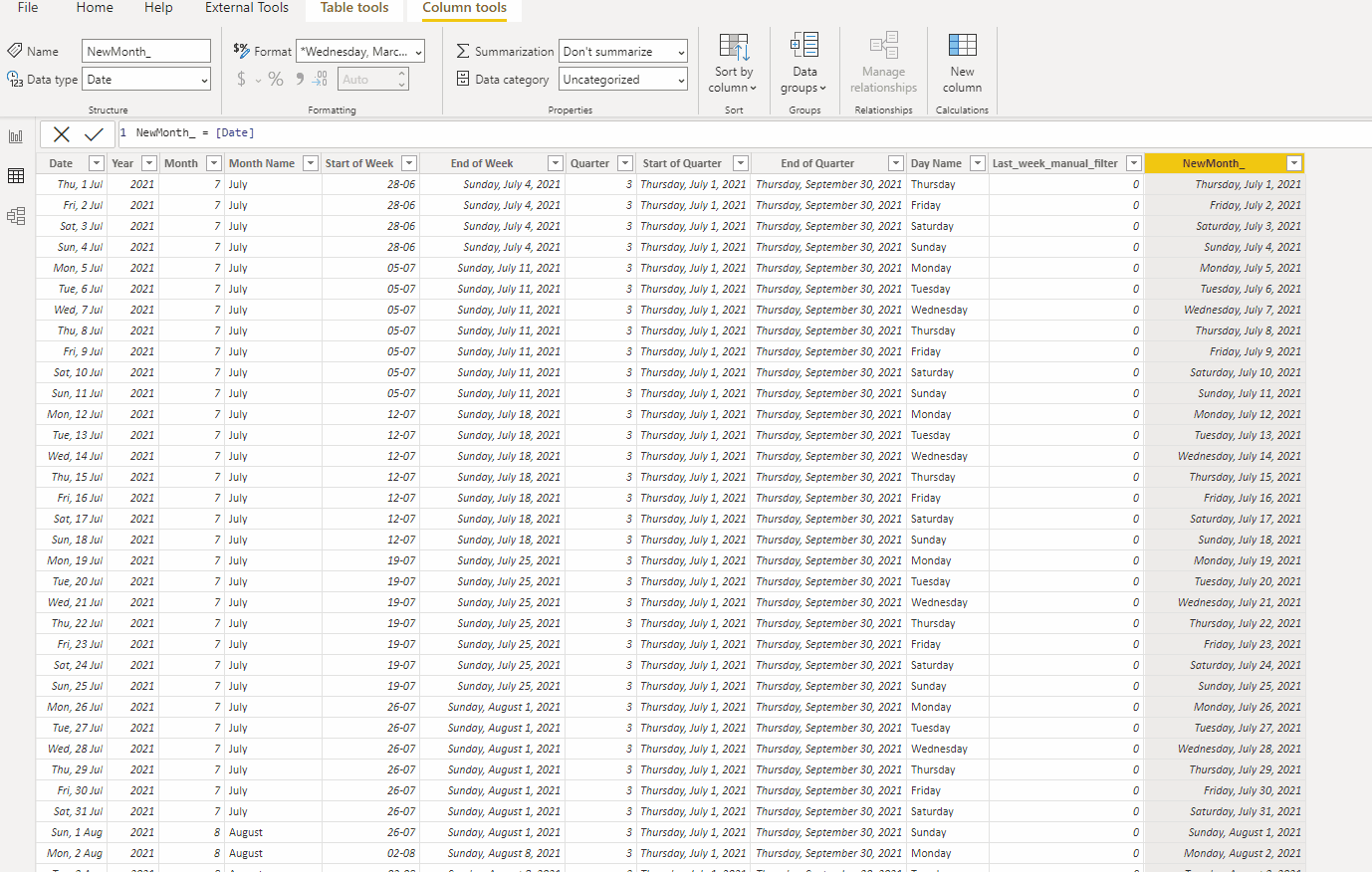Viewport: 1372px width, 872px height.
Task: Open the Summarization dropdown
Action: (623, 51)
